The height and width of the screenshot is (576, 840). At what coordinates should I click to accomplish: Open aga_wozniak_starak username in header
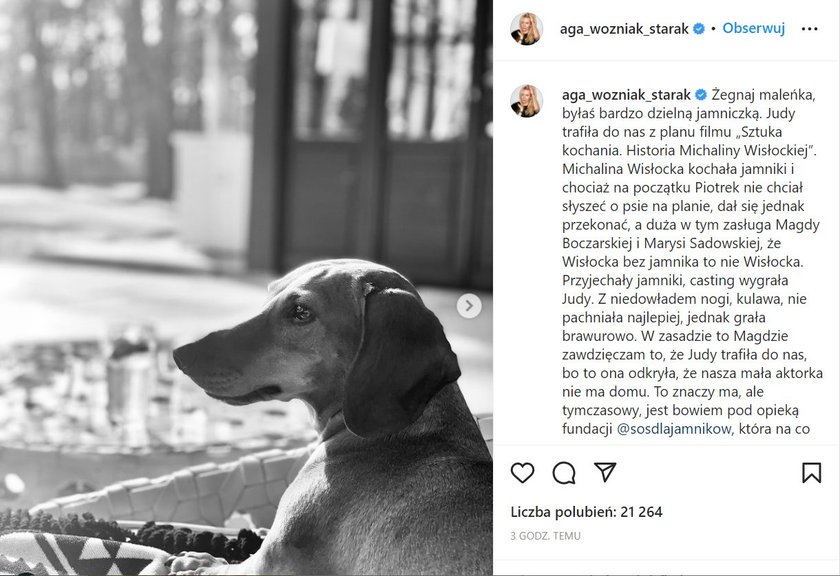tap(624, 29)
